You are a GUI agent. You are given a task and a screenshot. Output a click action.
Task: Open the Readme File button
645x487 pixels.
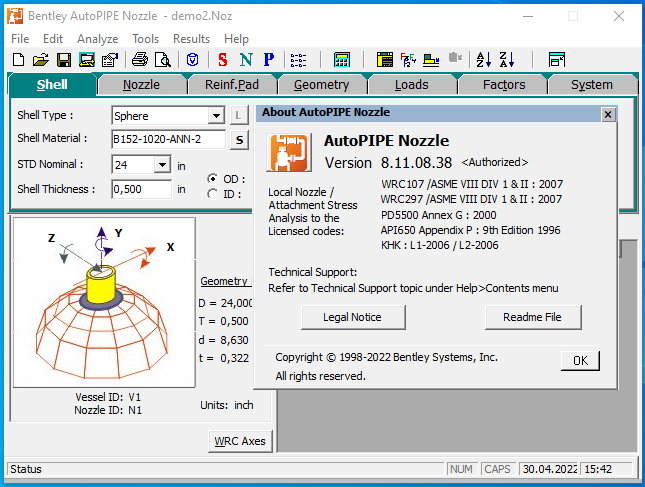coord(533,317)
